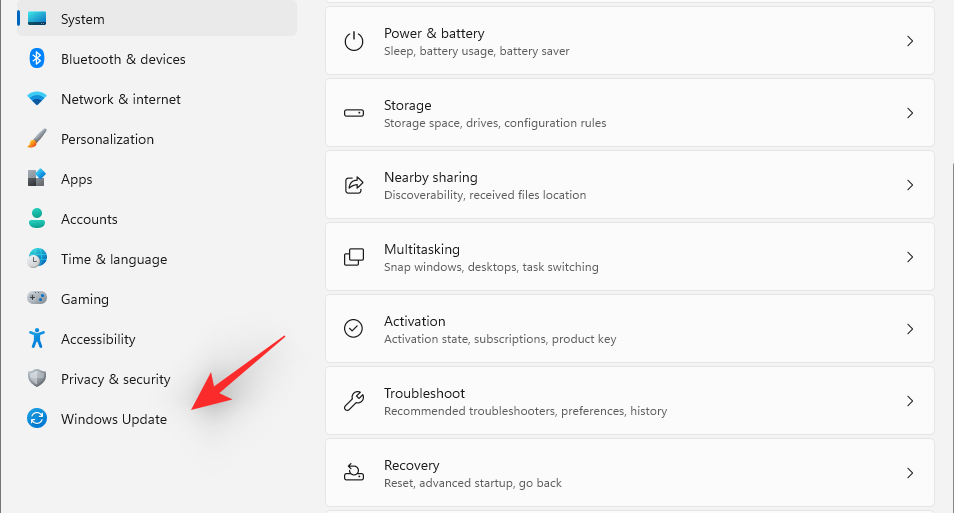954x513 pixels.
Task: Click the Accessibility figure icon
Action: (37, 339)
